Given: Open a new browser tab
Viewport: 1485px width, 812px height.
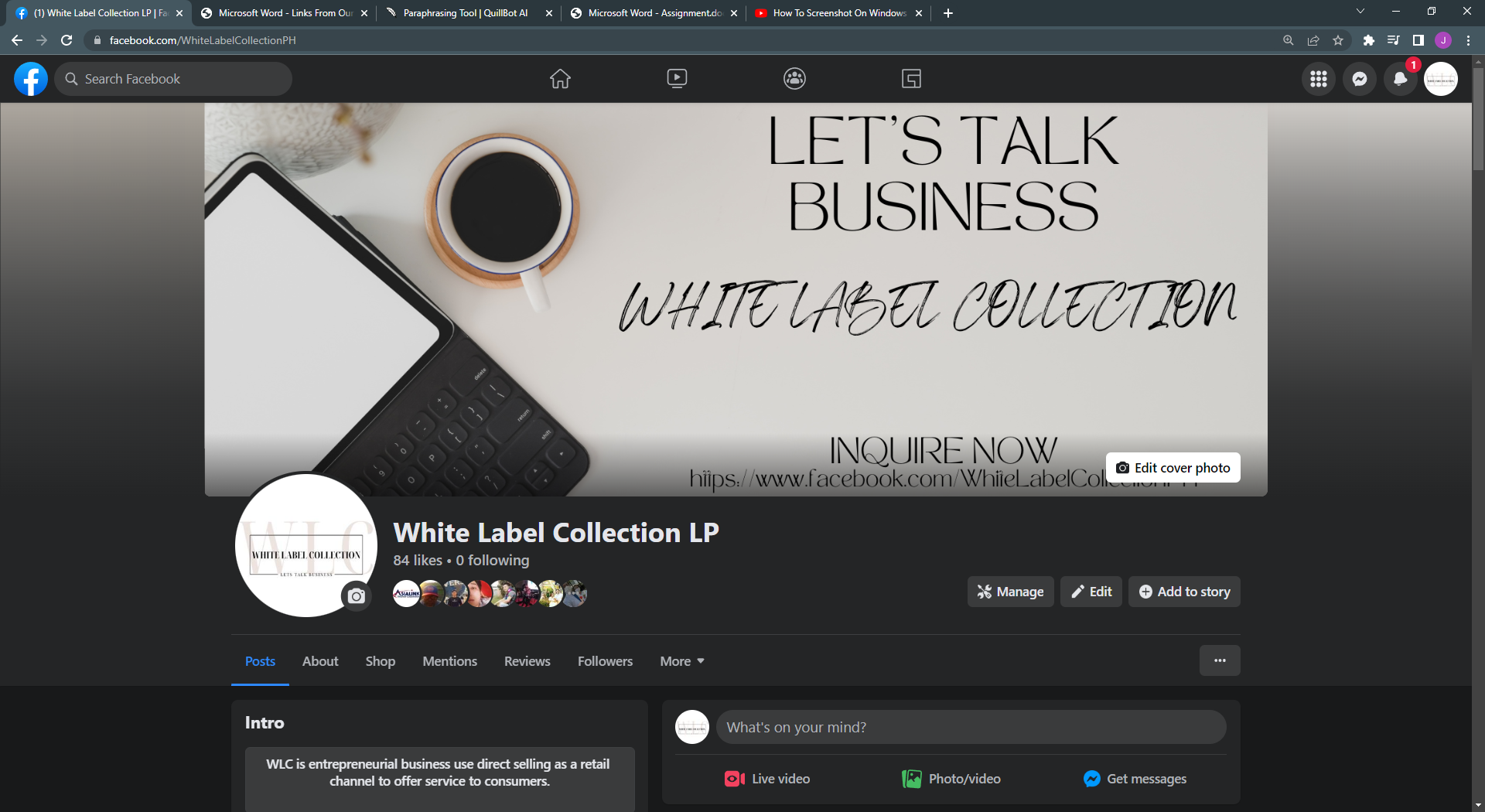Looking at the screenshot, I should [948, 13].
